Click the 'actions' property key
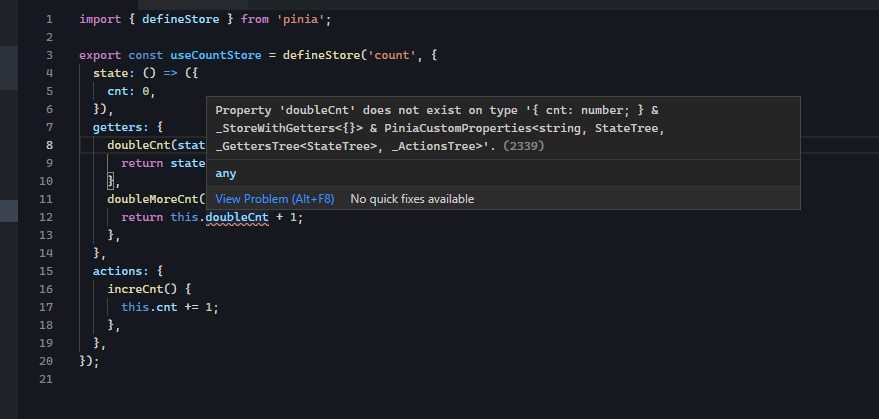This screenshot has width=879, height=419. coord(117,271)
